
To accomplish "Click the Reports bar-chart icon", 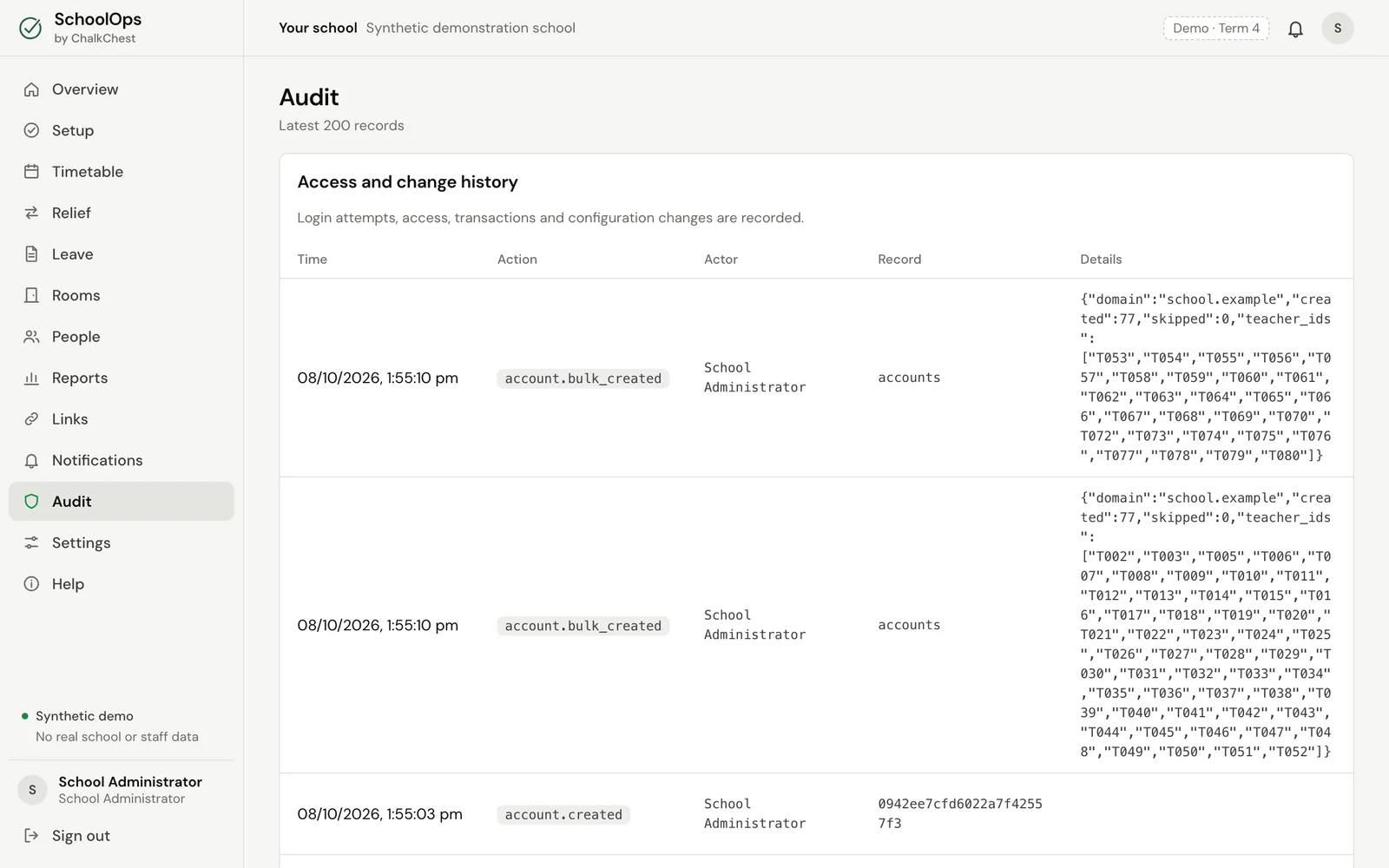I will click(x=31, y=378).
